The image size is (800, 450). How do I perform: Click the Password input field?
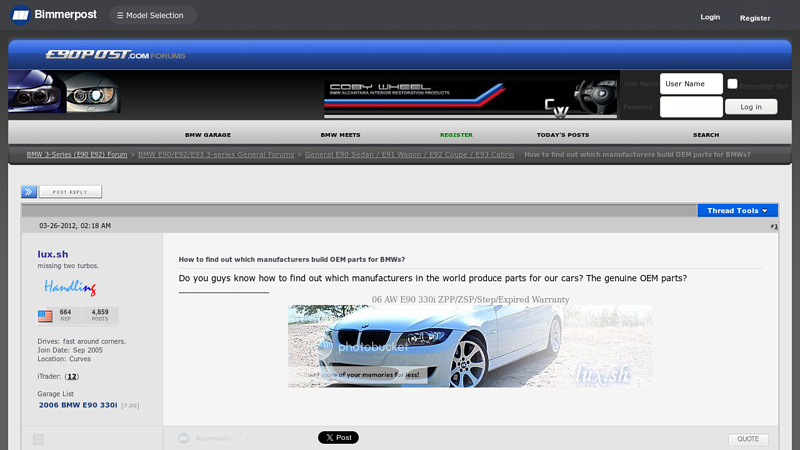(x=691, y=107)
